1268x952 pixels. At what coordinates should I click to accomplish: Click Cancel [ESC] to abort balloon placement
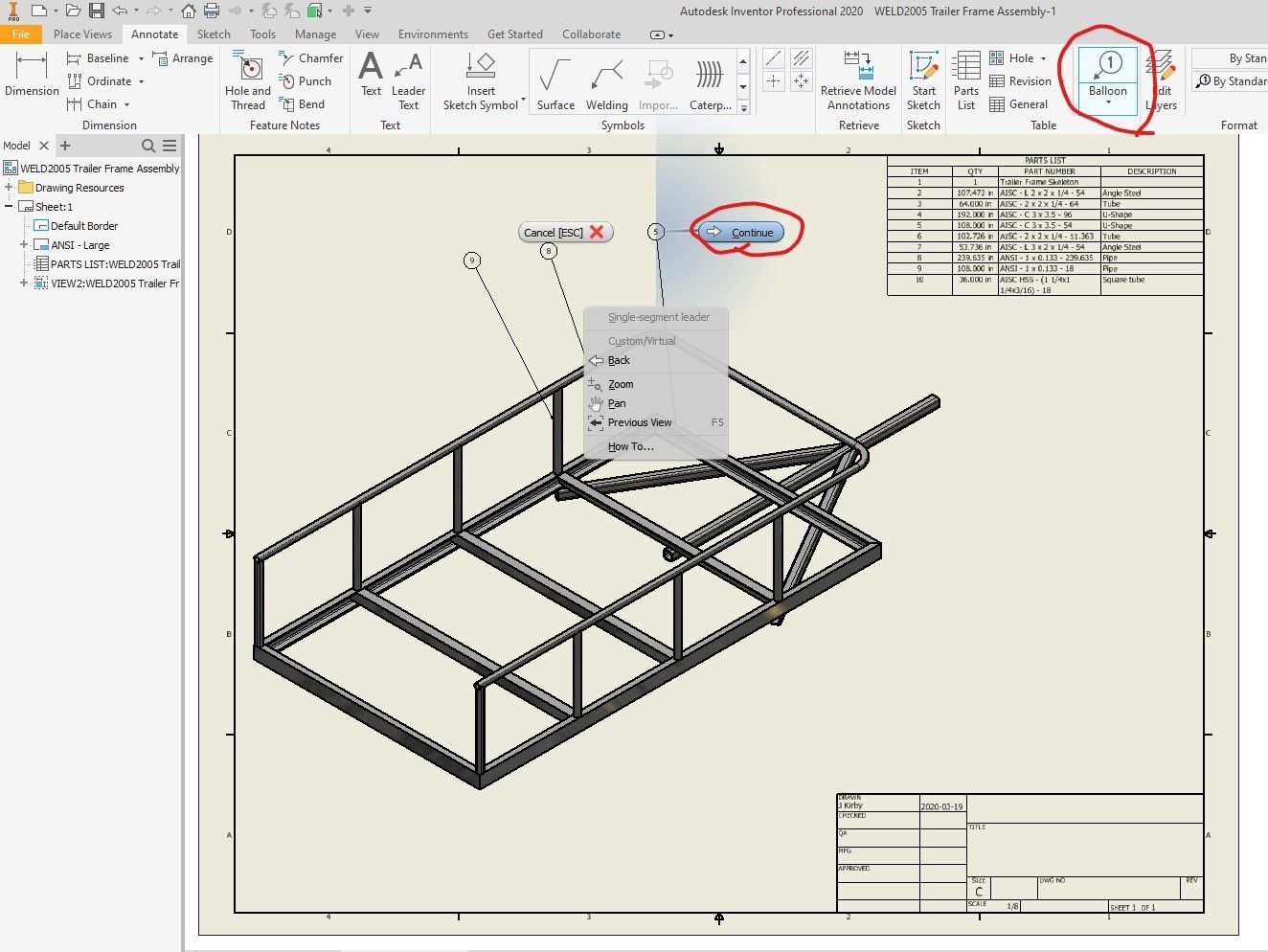(563, 232)
